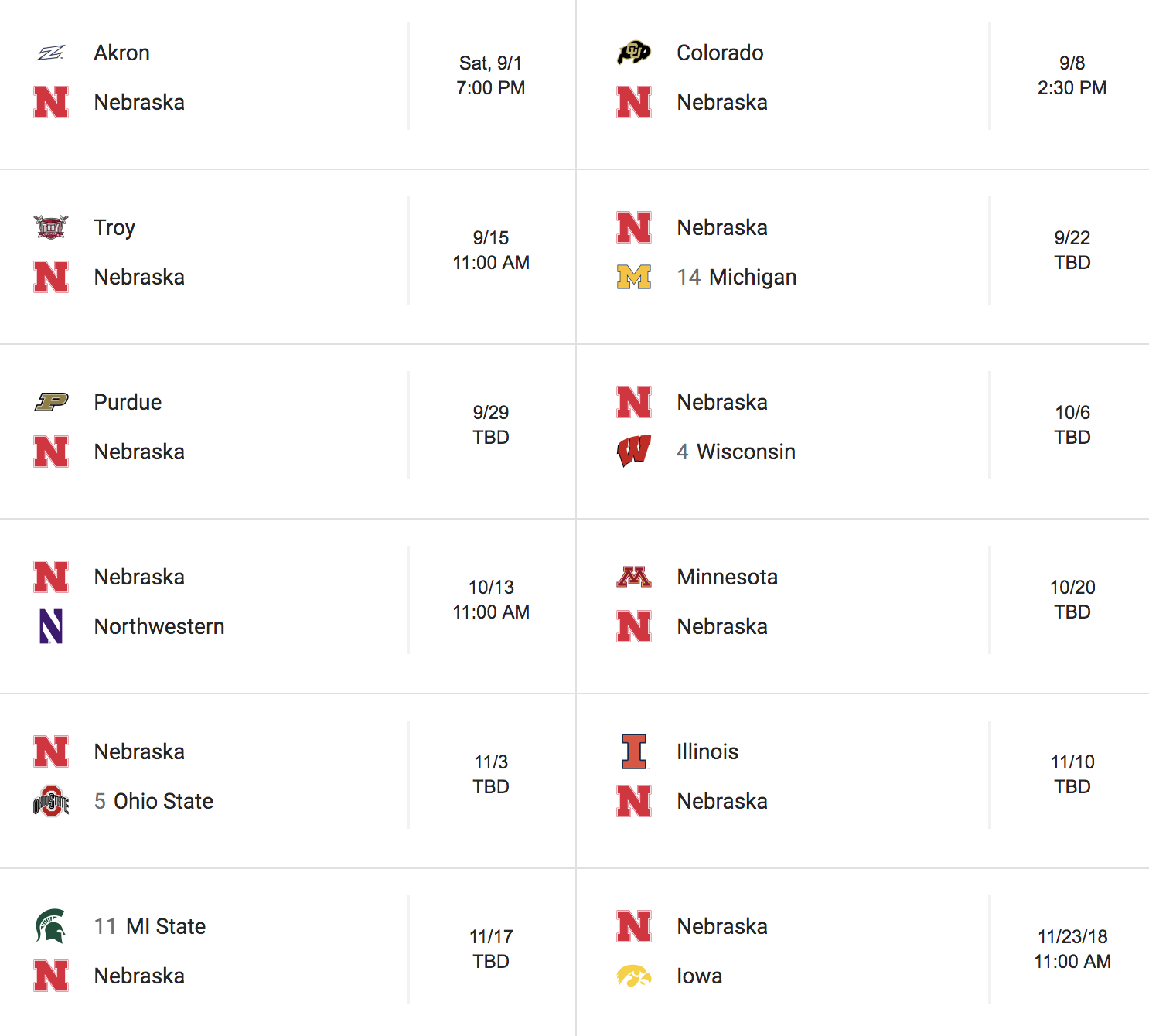Click the Illinois orange I logo

coord(634,751)
